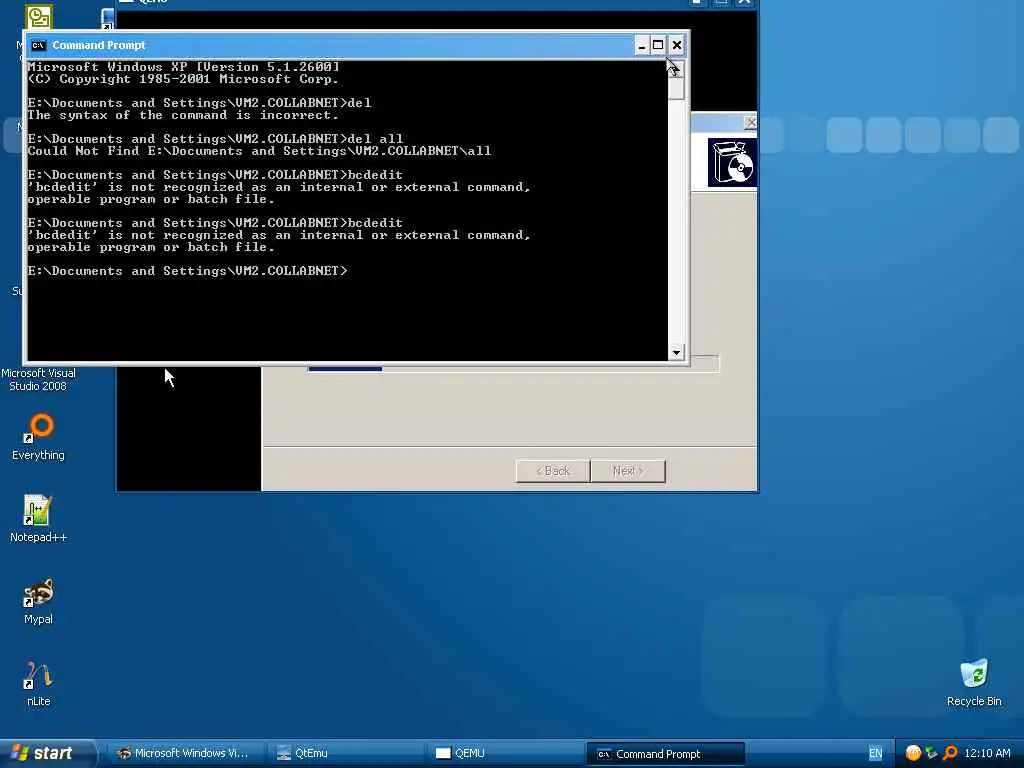Open Microsoft Visual Studio 2008 desktop shortcut
The height and width of the screenshot is (768, 1024).
(38, 379)
